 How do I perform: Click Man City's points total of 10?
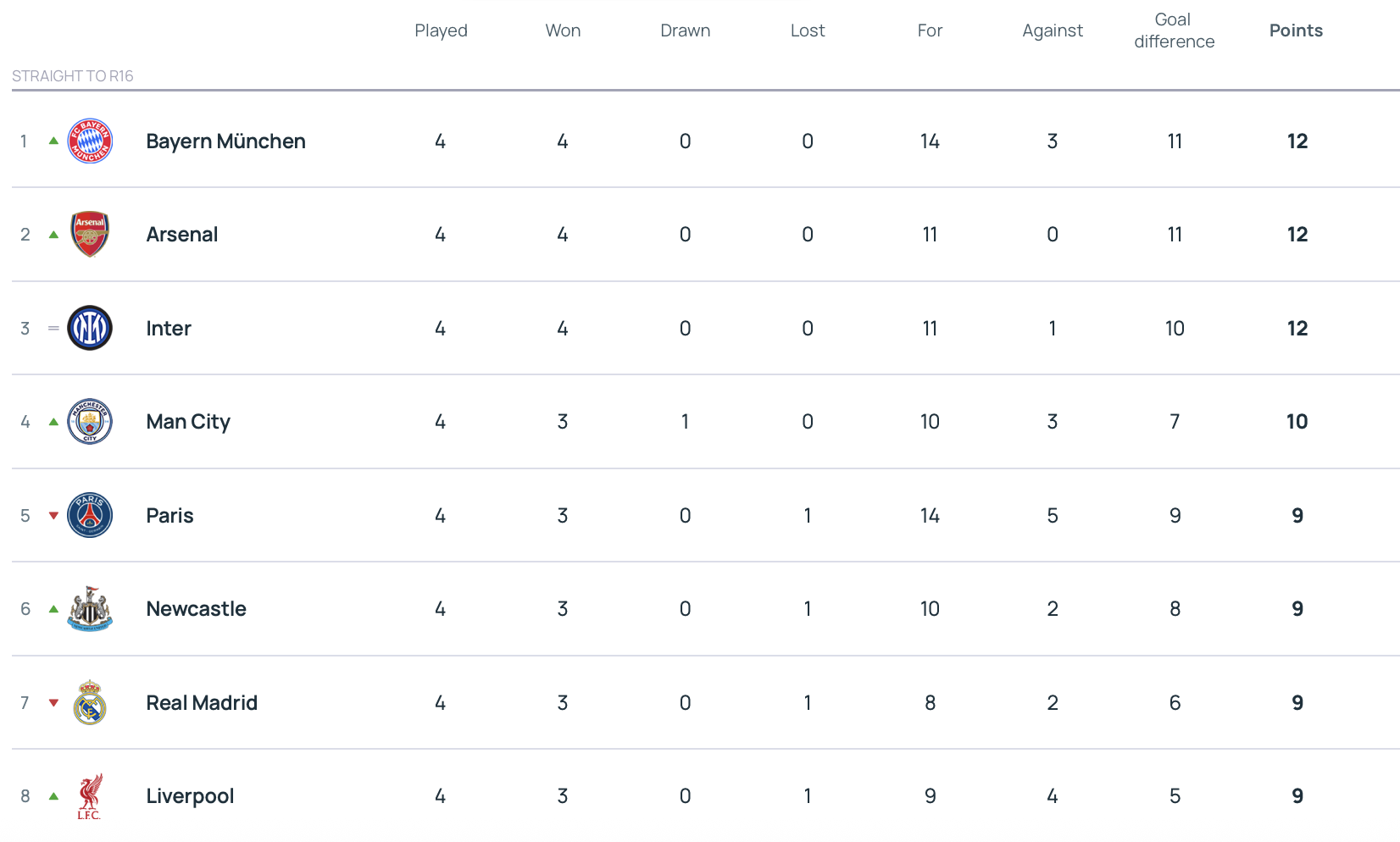click(x=1297, y=422)
